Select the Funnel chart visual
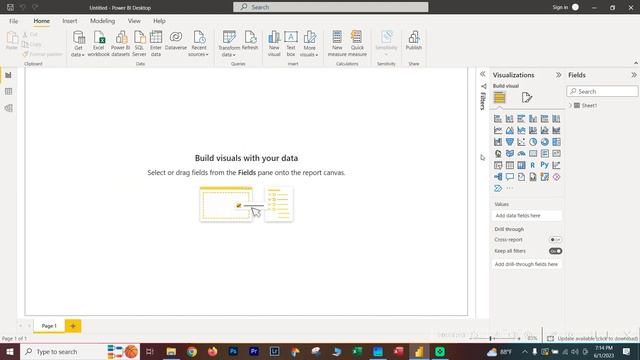Screen dimensions: 640x360 point(510,142)
